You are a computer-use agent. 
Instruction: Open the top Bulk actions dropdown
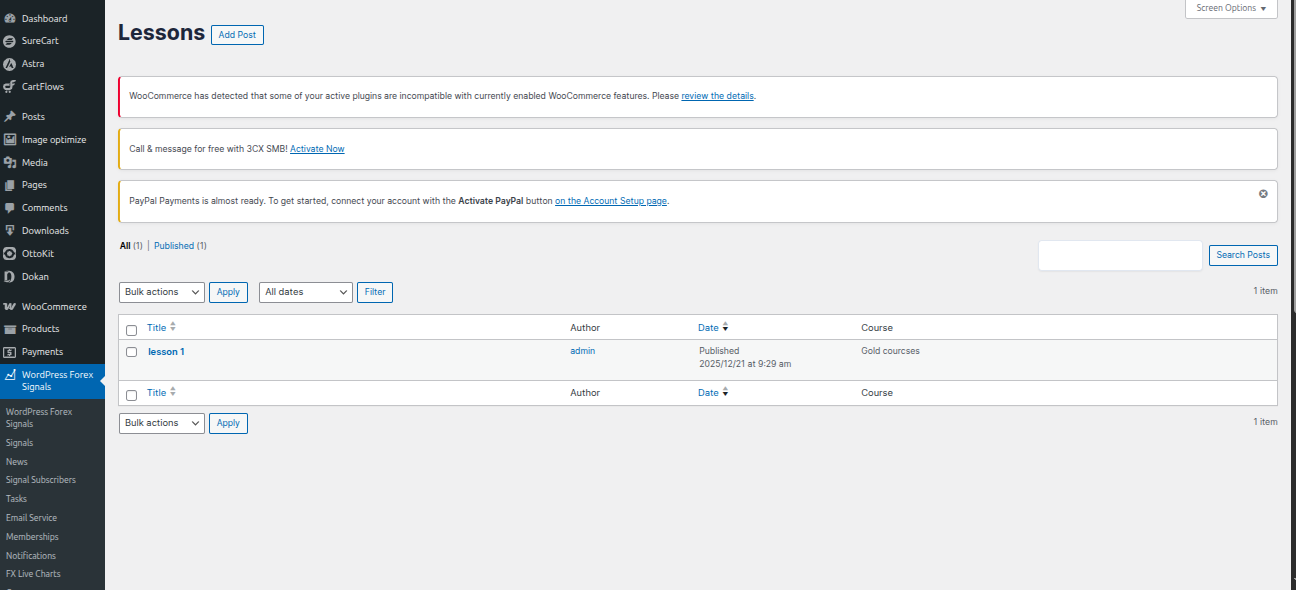point(162,292)
